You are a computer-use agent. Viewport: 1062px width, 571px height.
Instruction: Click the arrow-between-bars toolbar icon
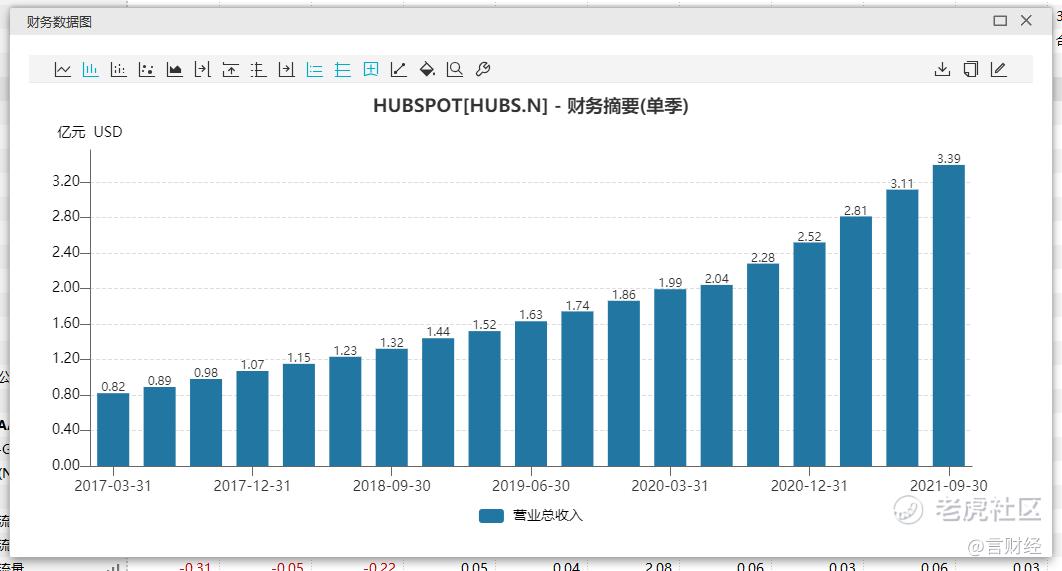tap(203, 69)
